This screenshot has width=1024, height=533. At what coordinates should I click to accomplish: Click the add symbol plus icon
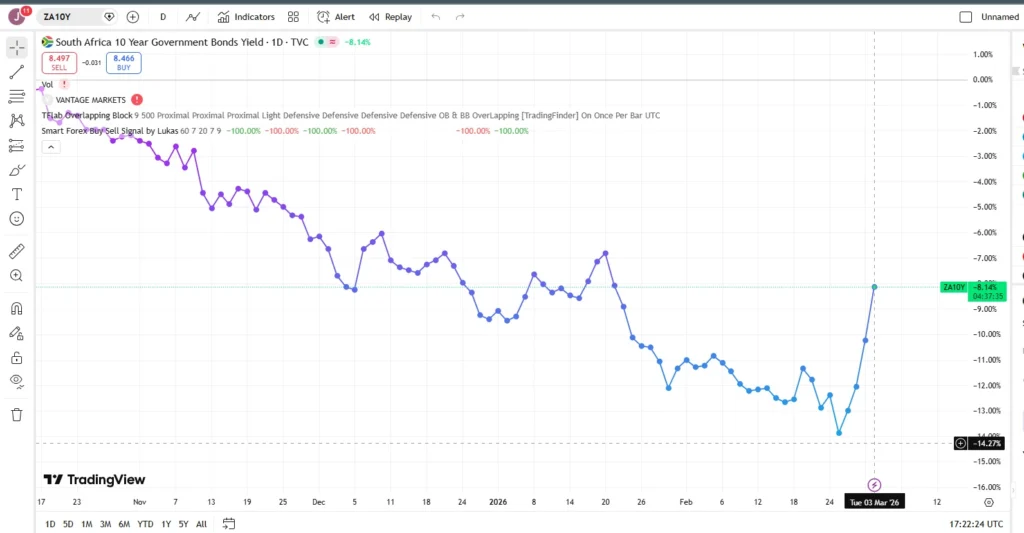133,16
